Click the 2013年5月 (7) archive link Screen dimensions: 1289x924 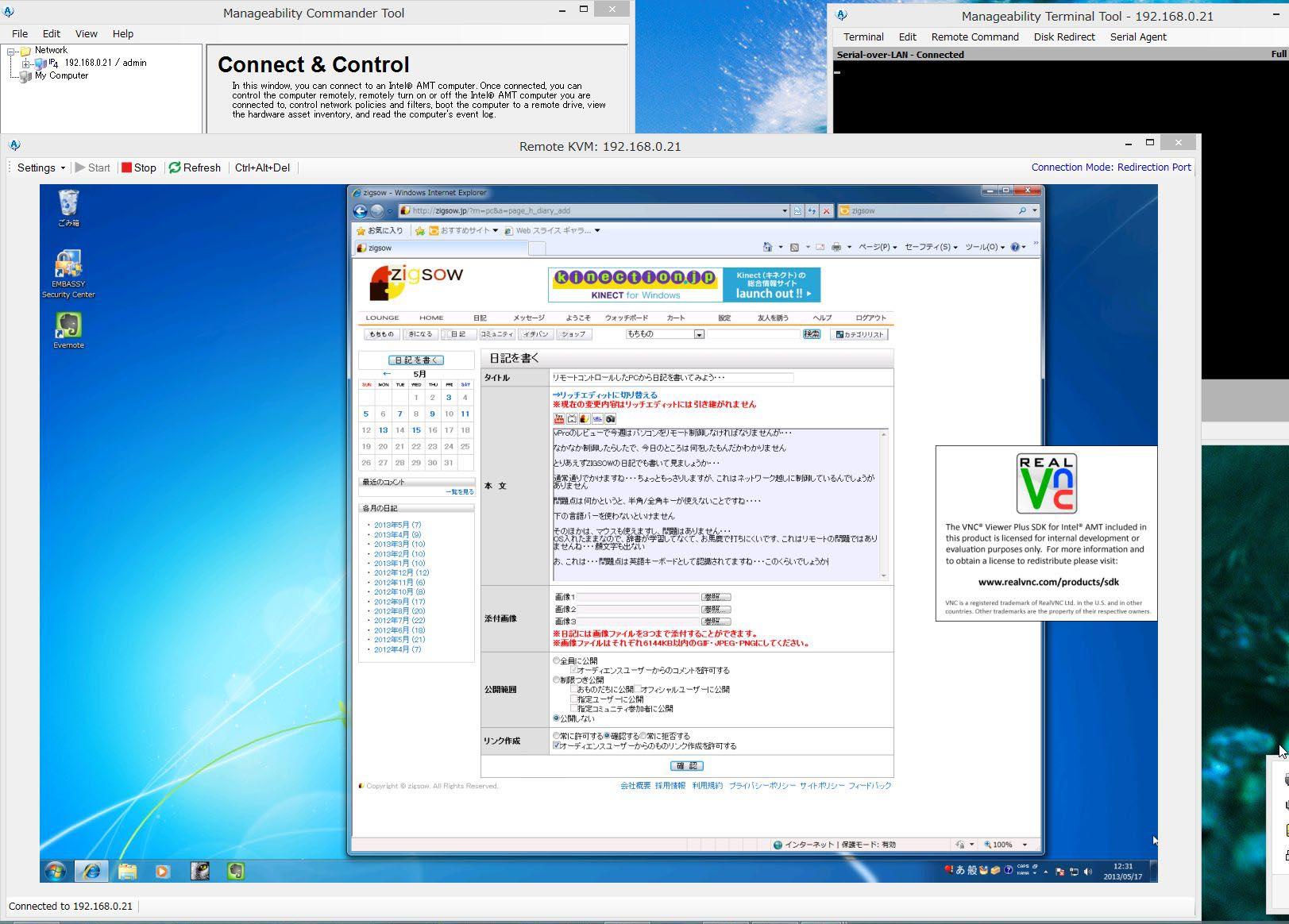point(397,525)
